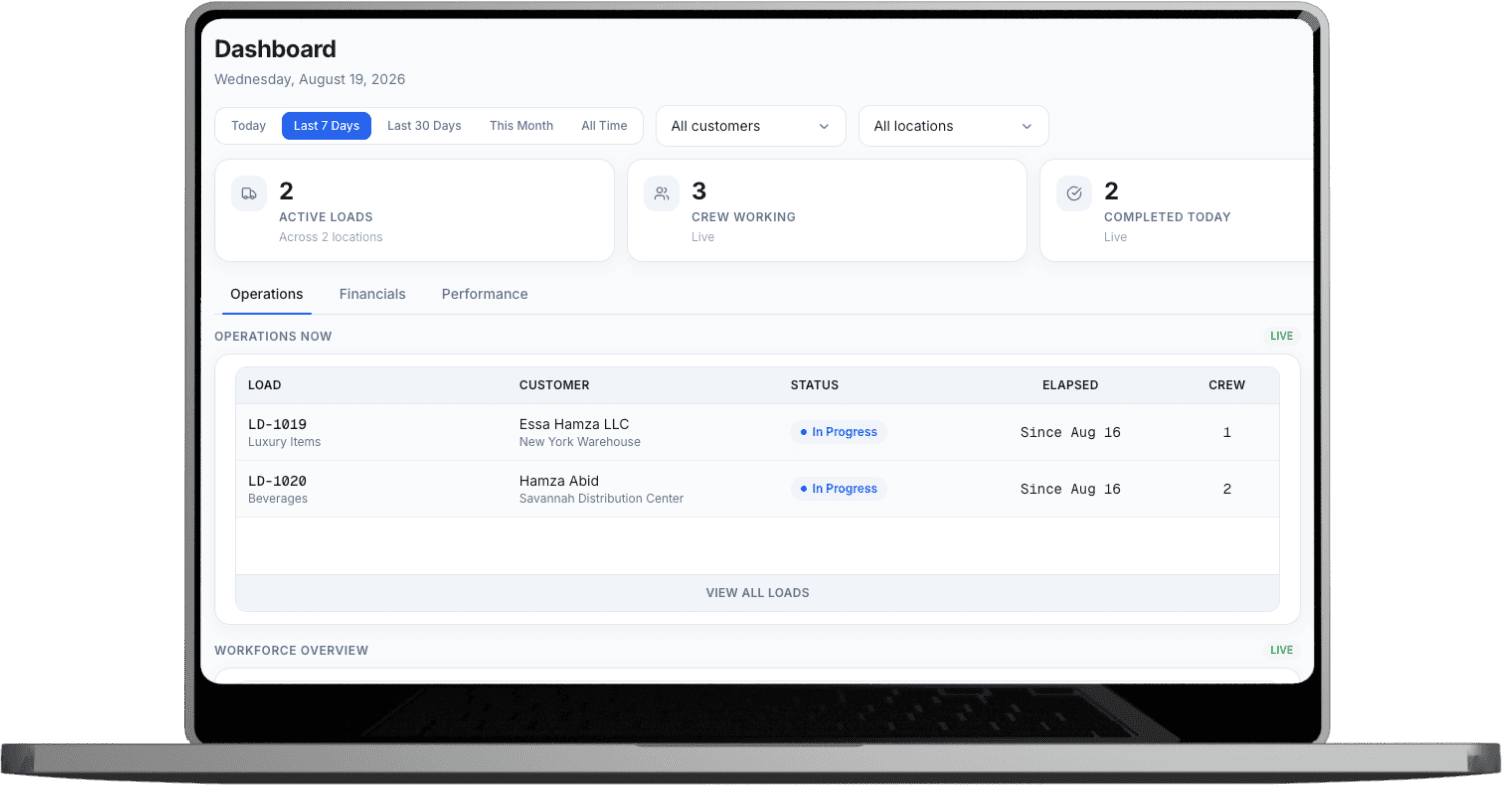Image resolution: width=1504 pixels, height=786 pixels.
Task: Click the Dashboard heading
Action: tap(275, 49)
